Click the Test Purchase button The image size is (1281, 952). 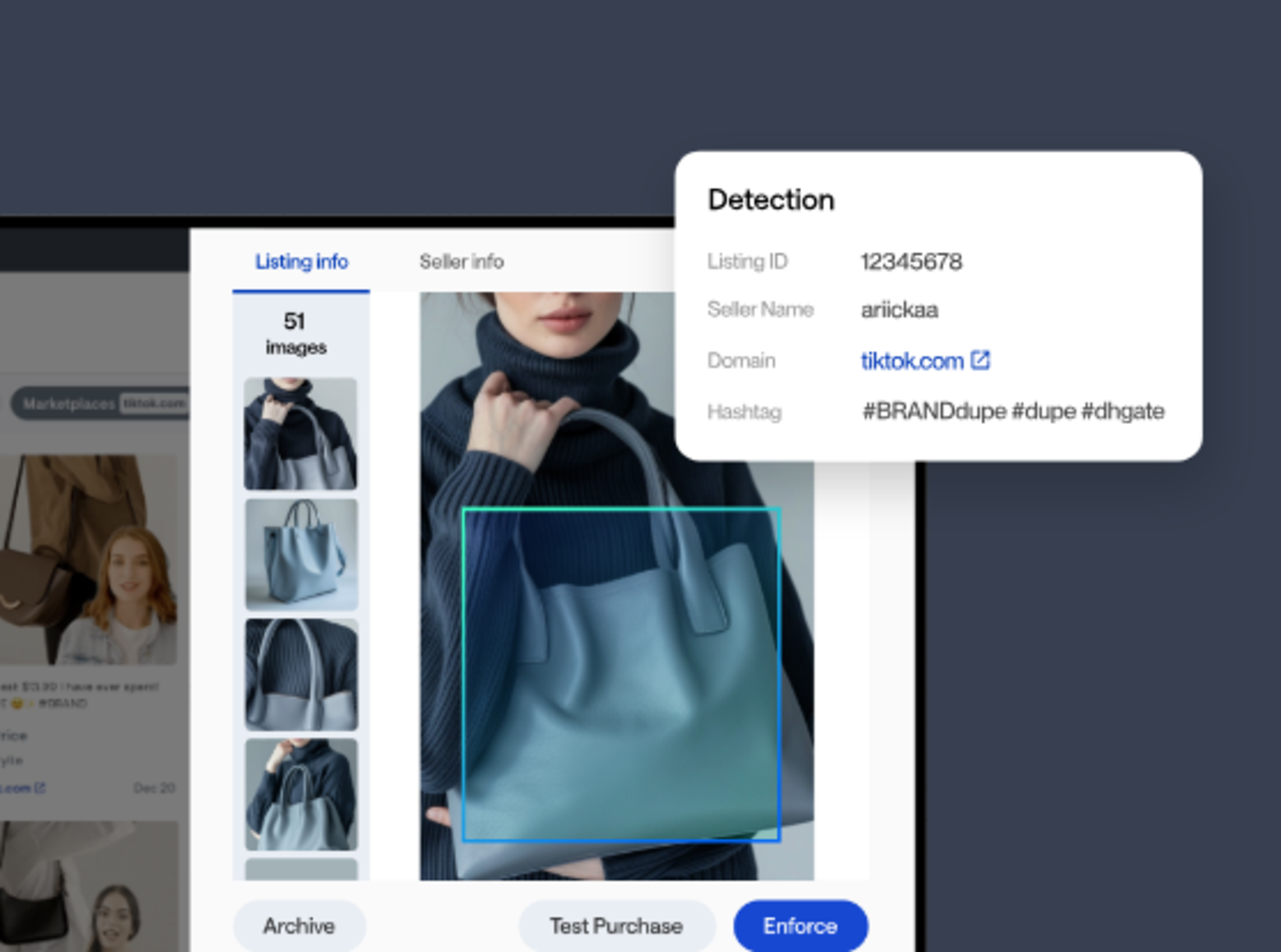pyautogui.click(x=616, y=926)
